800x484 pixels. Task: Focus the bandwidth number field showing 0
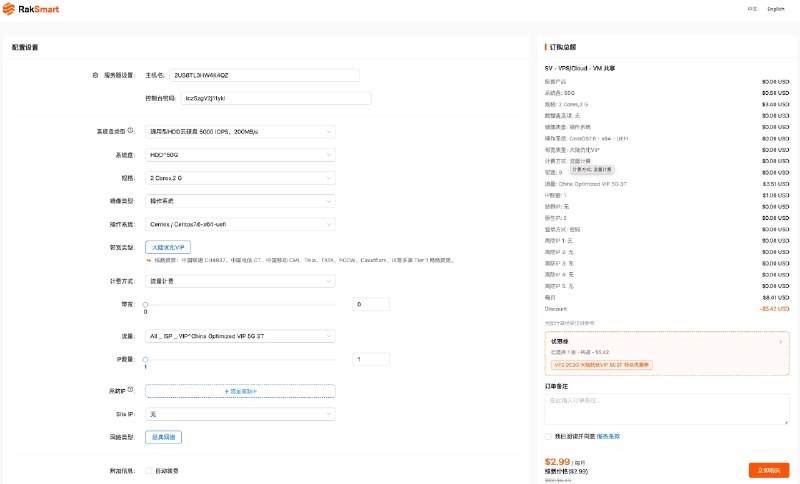coord(371,304)
